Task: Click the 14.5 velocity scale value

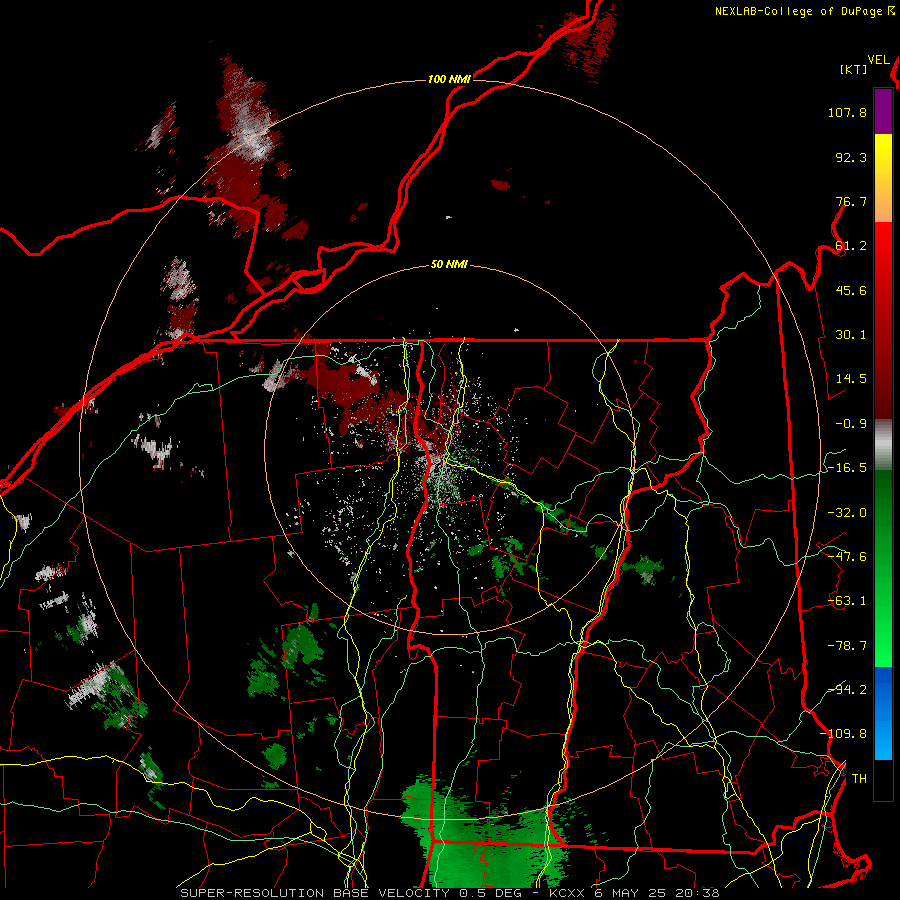Action: [851, 379]
